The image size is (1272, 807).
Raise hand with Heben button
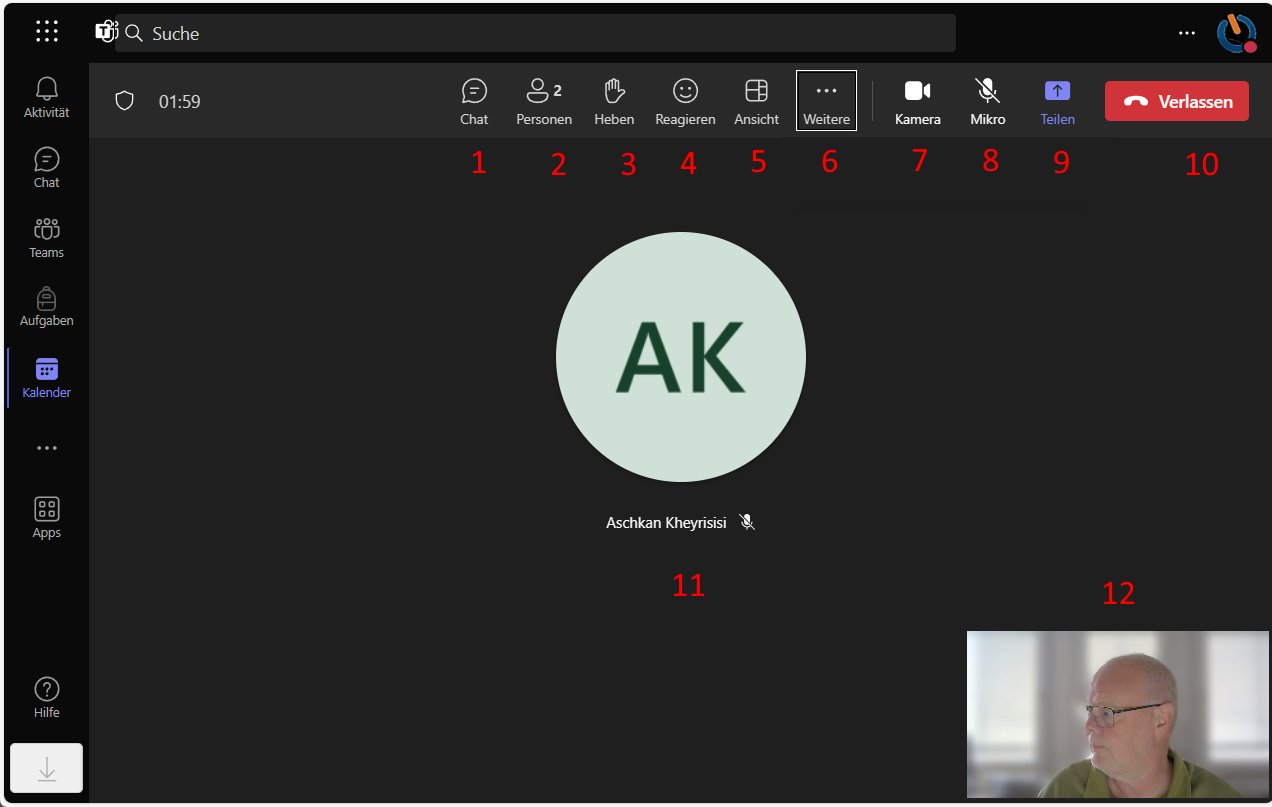614,101
